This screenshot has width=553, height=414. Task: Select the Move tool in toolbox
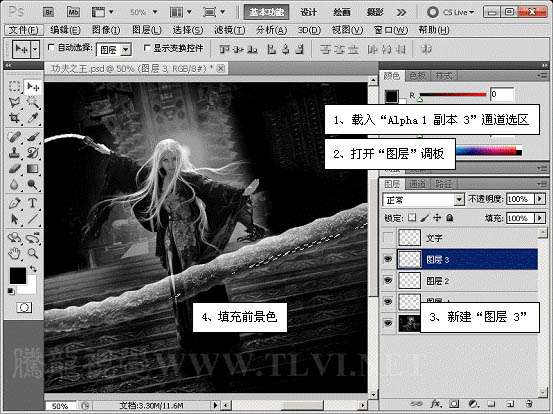33,86
